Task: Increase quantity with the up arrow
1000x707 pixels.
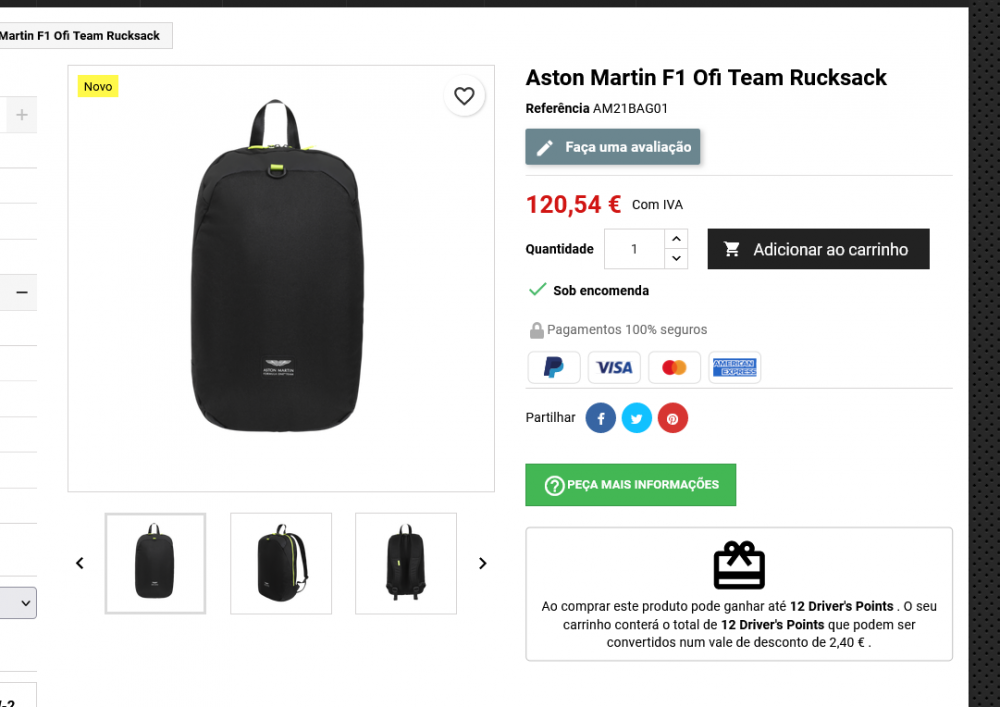Action: click(676, 238)
